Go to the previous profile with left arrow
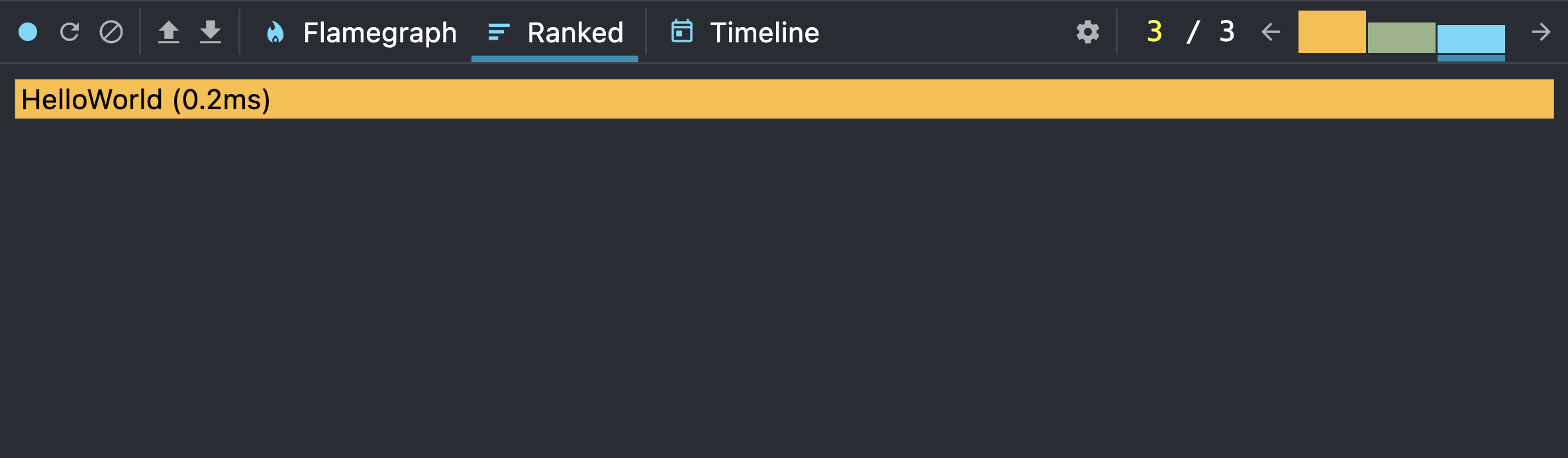 [x=1270, y=31]
